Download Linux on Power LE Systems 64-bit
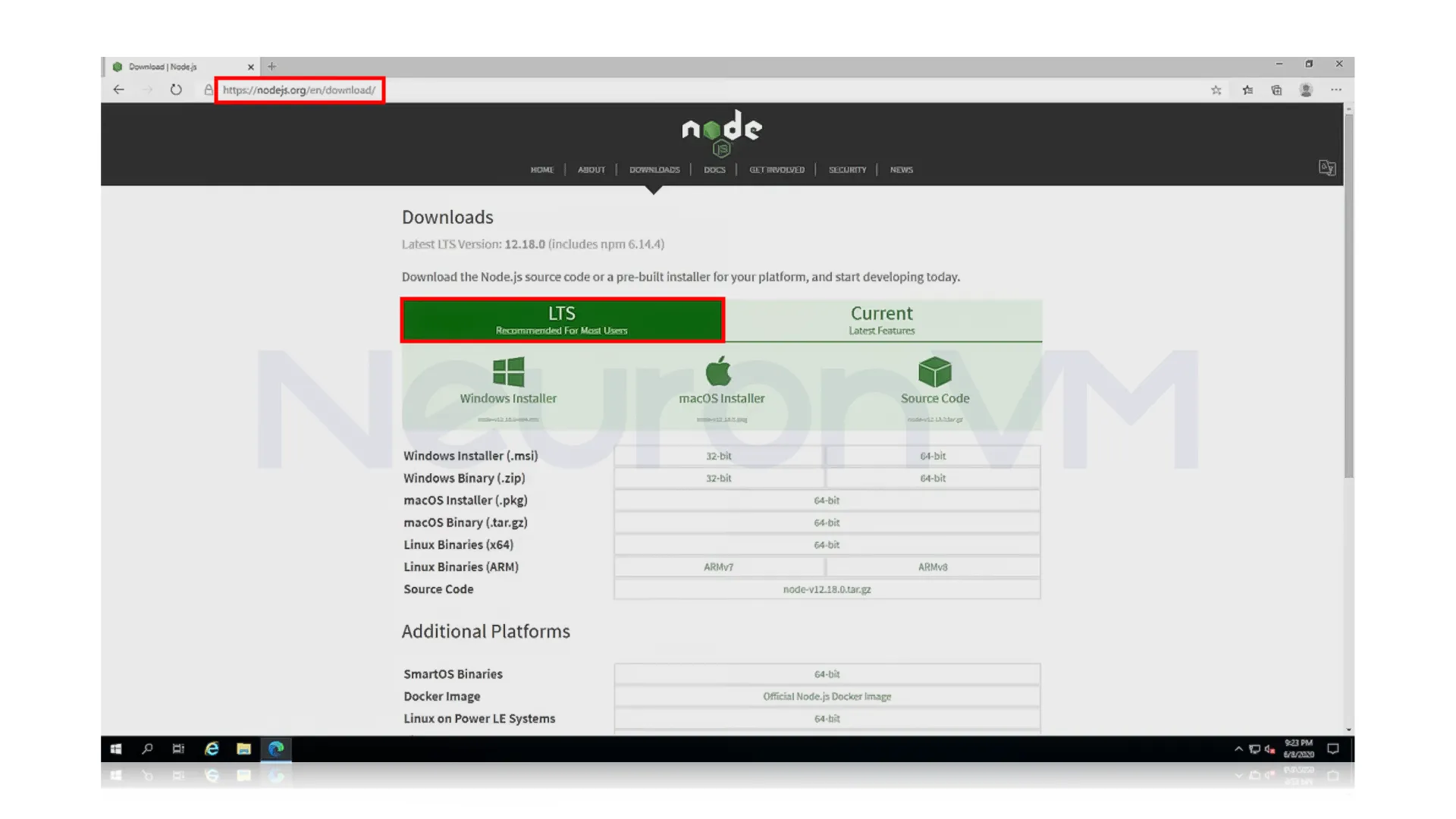This screenshot has width=1456, height=819. [x=827, y=718]
